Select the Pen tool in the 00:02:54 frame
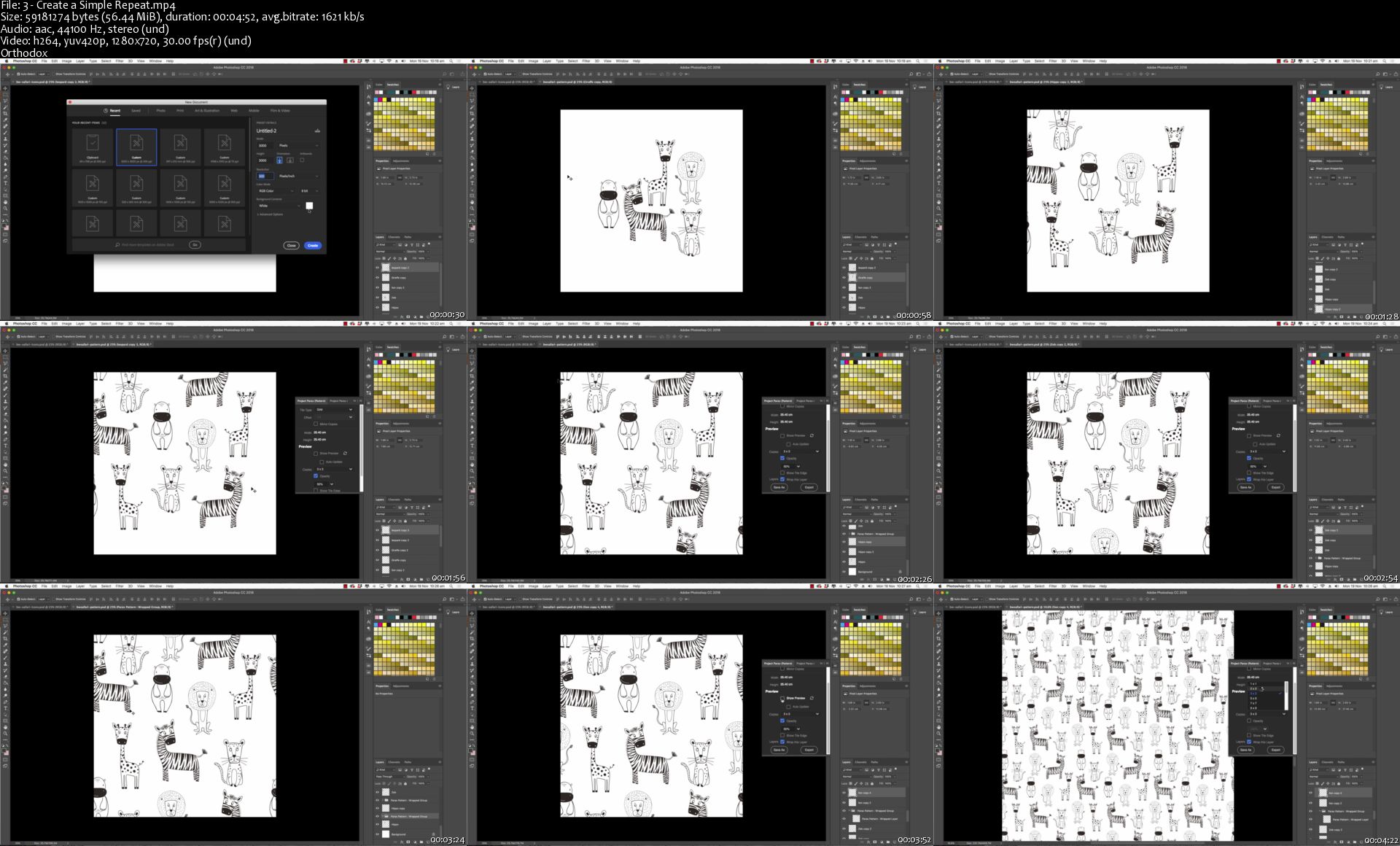The image size is (1400, 846). pyautogui.click(x=938, y=439)
